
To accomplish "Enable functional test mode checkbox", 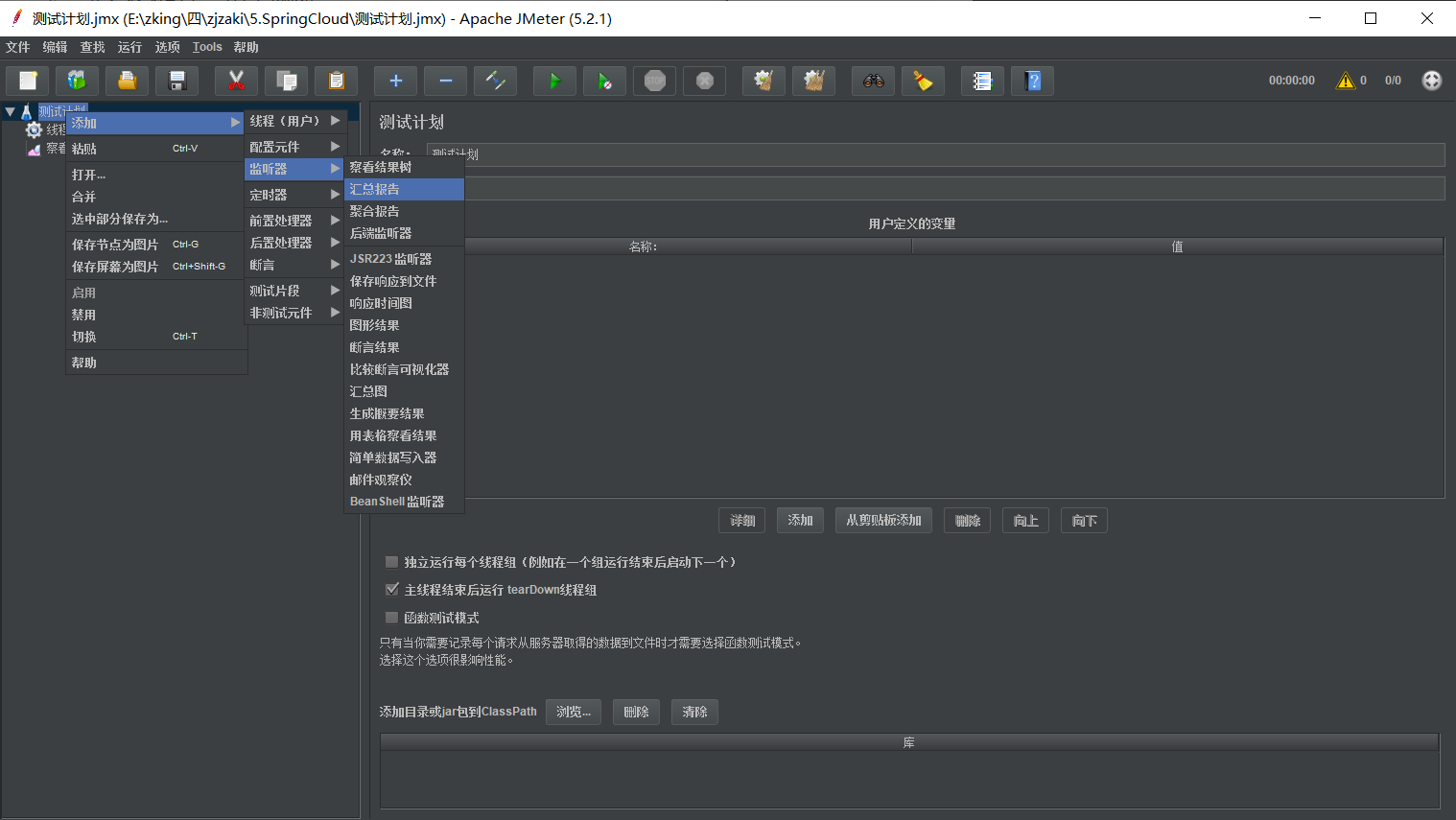I will 391,618.
